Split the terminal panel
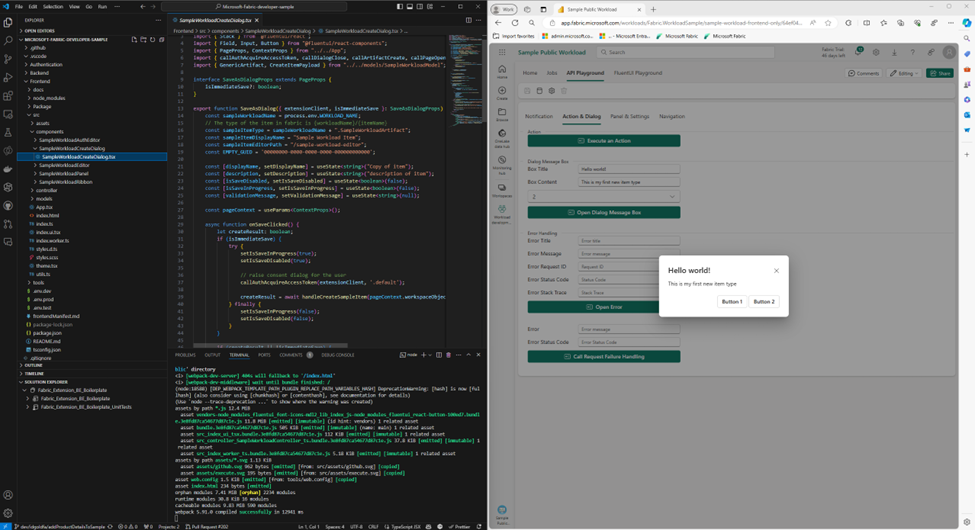 coord(439,355)
